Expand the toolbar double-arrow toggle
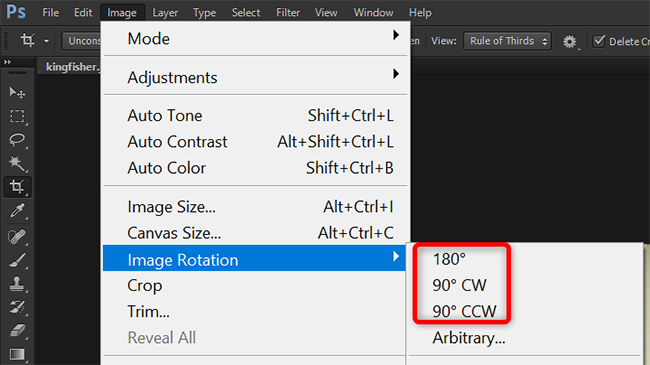Viewport: 650px width, 365px height. point(7,62)
